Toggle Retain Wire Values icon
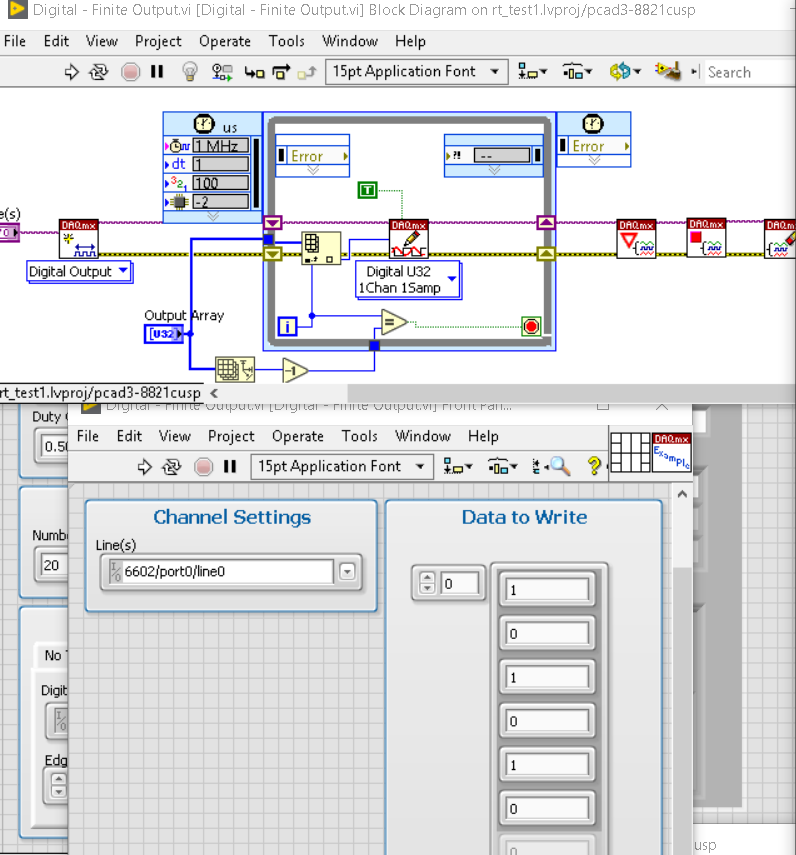Viewport: 796px width, 855px height. pos(222,72)
